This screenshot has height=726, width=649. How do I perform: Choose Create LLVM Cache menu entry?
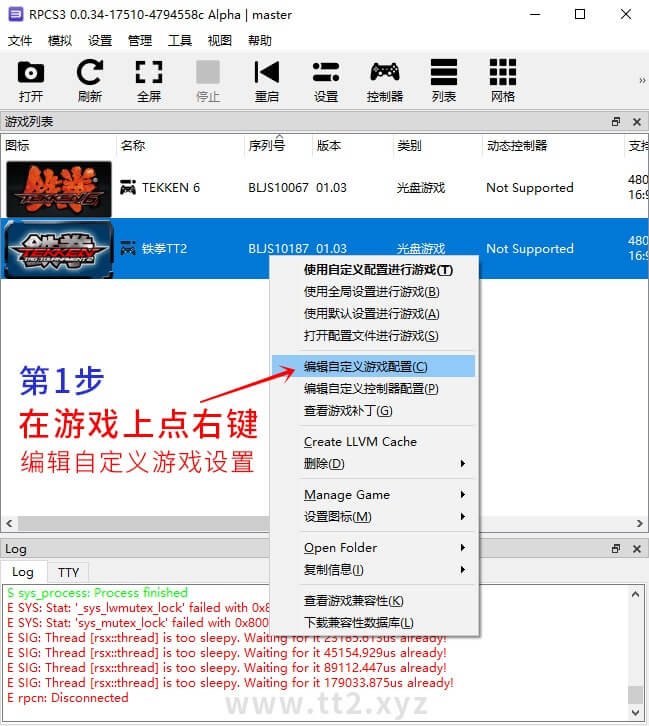(x=360, y=441)
